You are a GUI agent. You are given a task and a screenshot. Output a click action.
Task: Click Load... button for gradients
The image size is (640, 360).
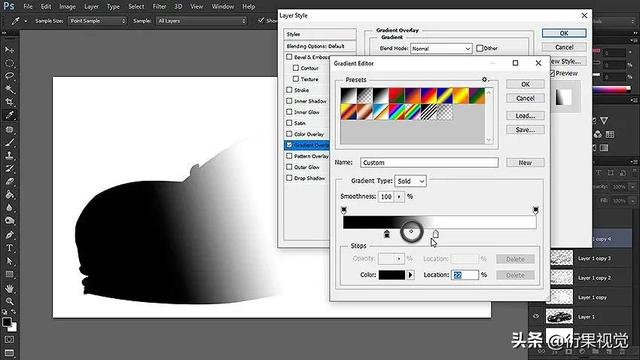pyautogui.click(x=525, y=116)
